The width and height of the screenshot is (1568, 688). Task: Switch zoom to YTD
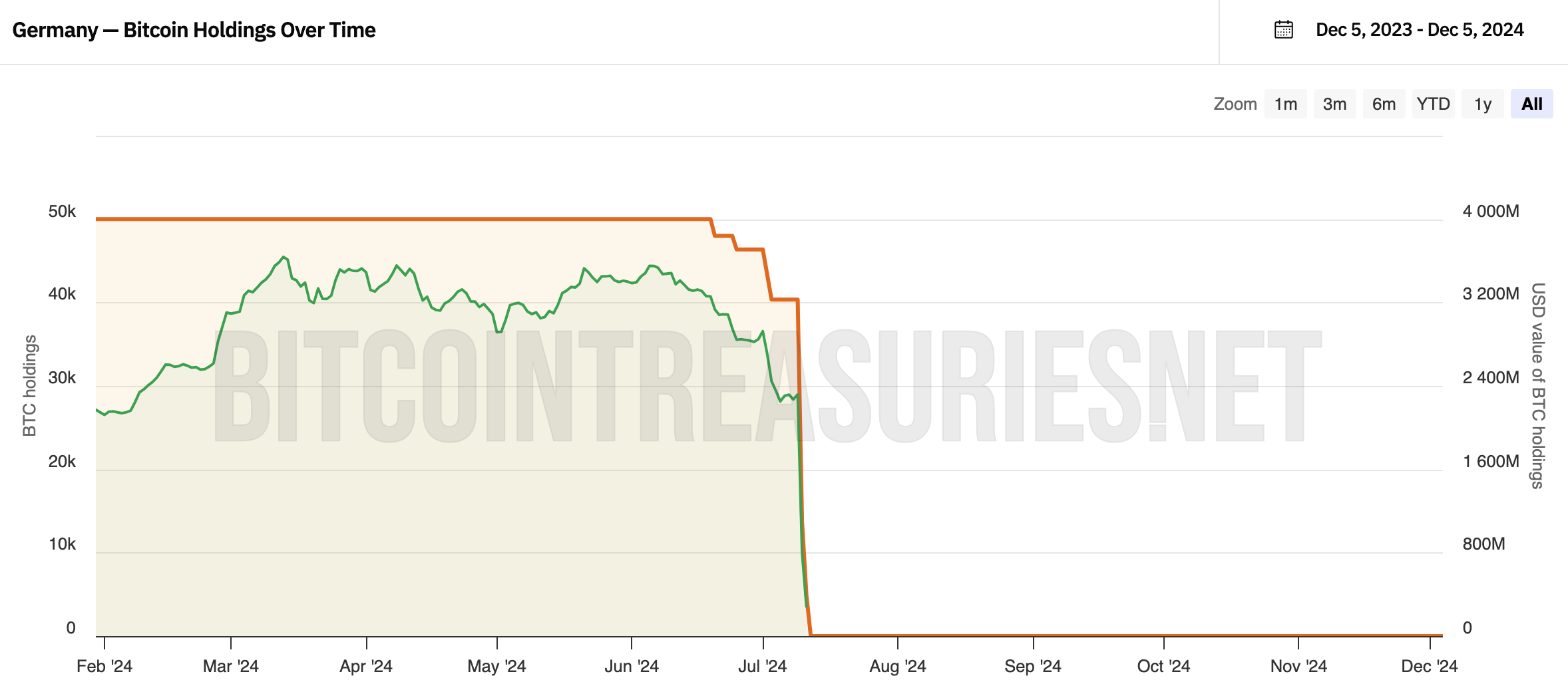[x=1433, y=104]
